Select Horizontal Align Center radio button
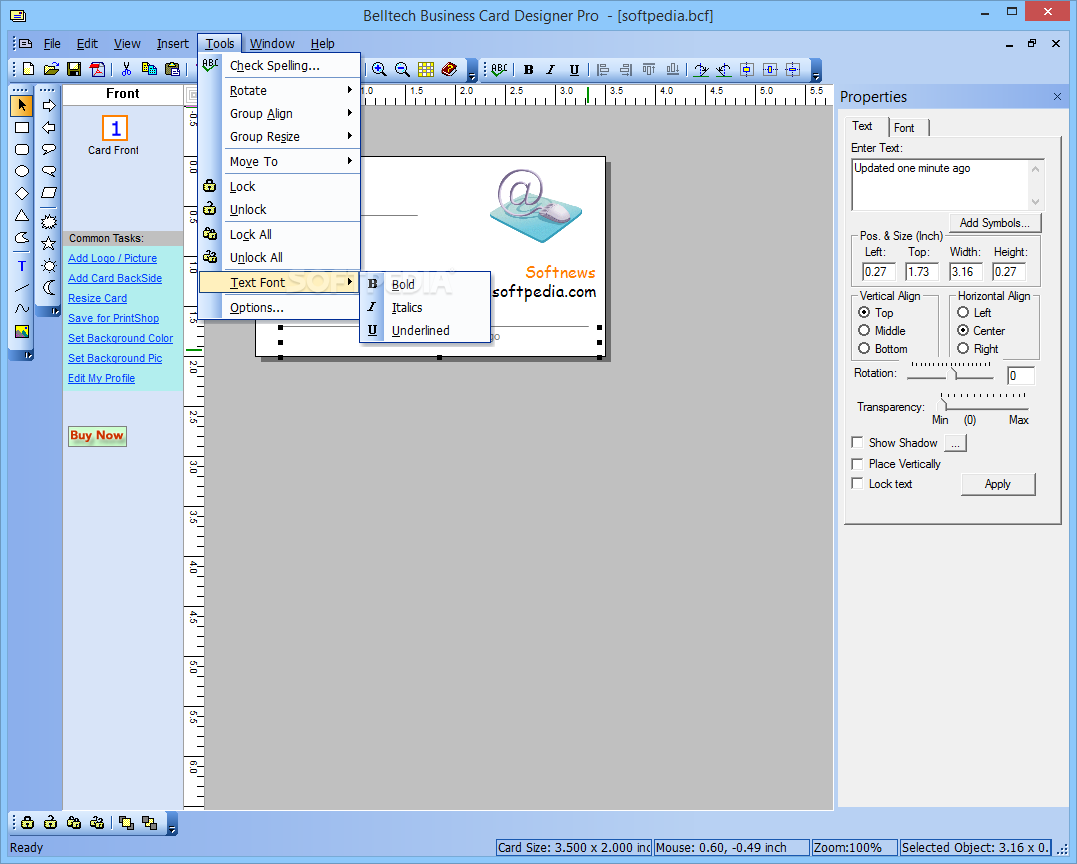This screenshot has height=864, width=1077. pyautogui.click(x=963, y=330)
